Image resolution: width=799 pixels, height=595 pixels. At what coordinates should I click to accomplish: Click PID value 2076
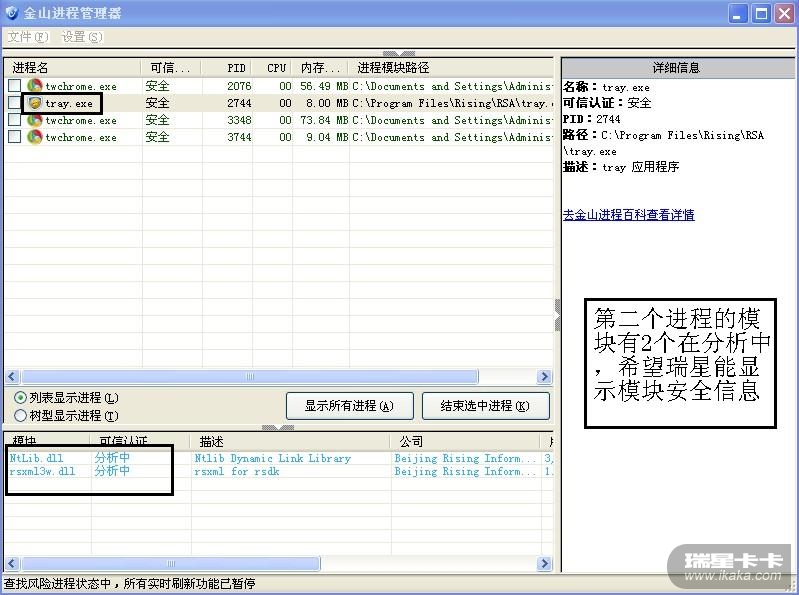pos(239,86)
